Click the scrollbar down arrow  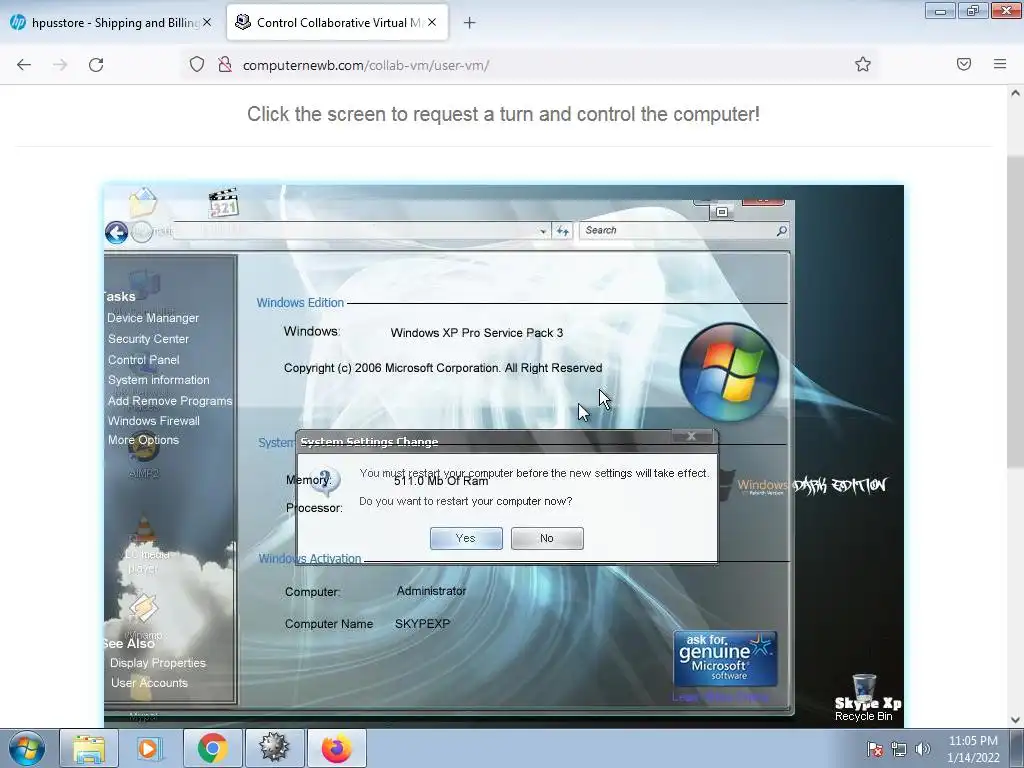pos(1015,720)
